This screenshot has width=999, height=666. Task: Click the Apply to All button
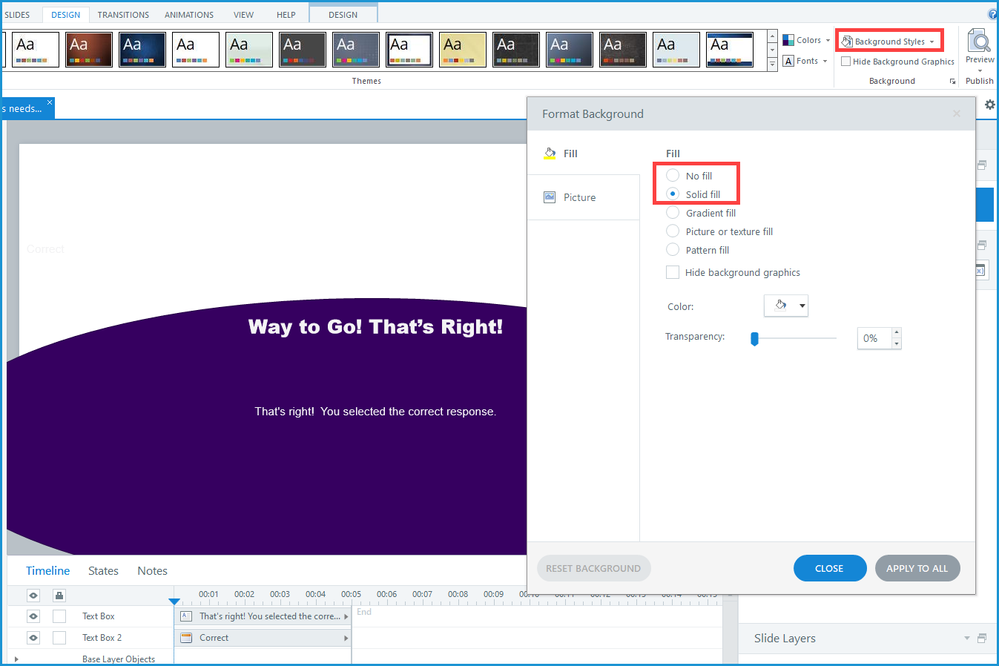pyautogui.click(x=917, y=568)
